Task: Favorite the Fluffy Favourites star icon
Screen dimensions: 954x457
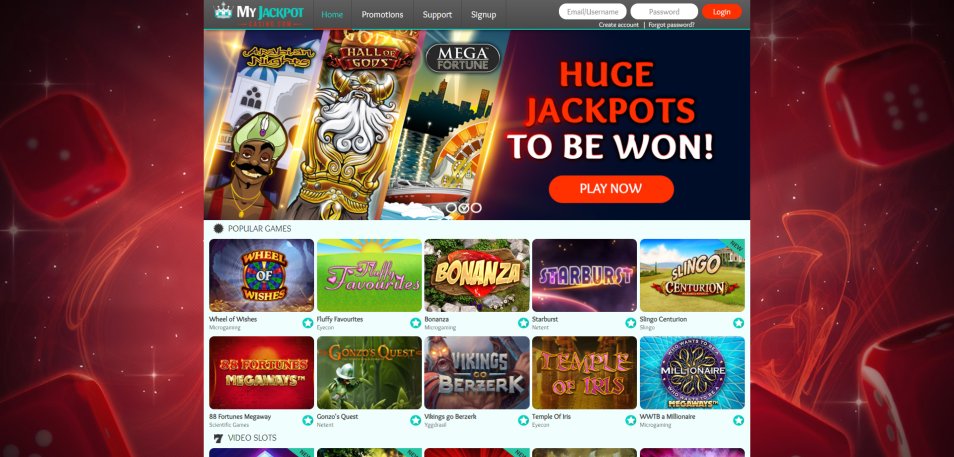Action: coord(416,323)
